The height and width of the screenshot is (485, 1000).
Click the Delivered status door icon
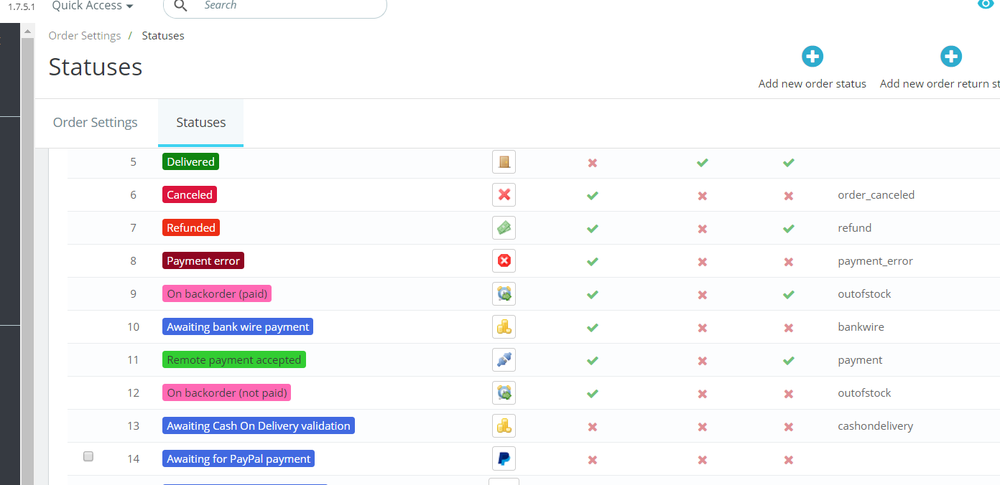pyautogui.click(x=504, y=162)
